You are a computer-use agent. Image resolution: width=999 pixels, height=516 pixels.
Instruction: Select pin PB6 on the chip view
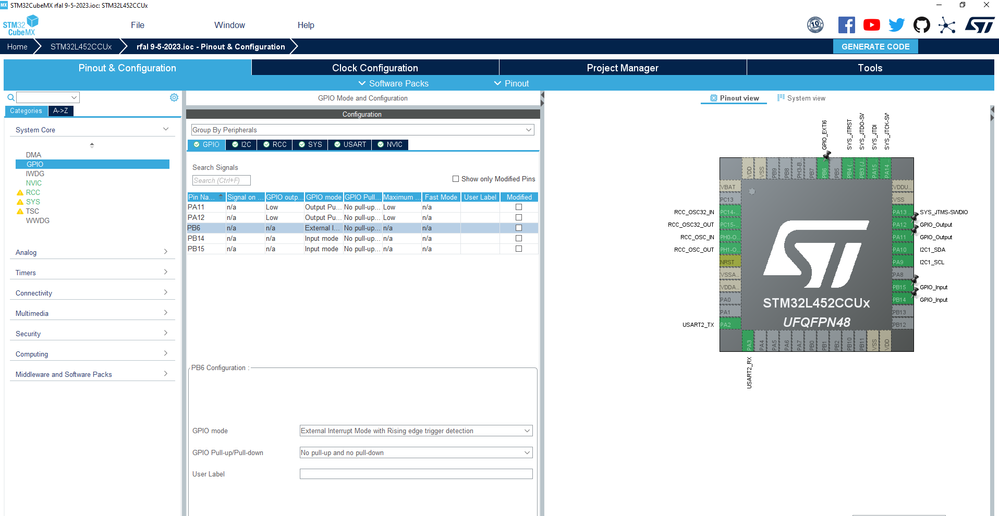click(x=824, y=169)
